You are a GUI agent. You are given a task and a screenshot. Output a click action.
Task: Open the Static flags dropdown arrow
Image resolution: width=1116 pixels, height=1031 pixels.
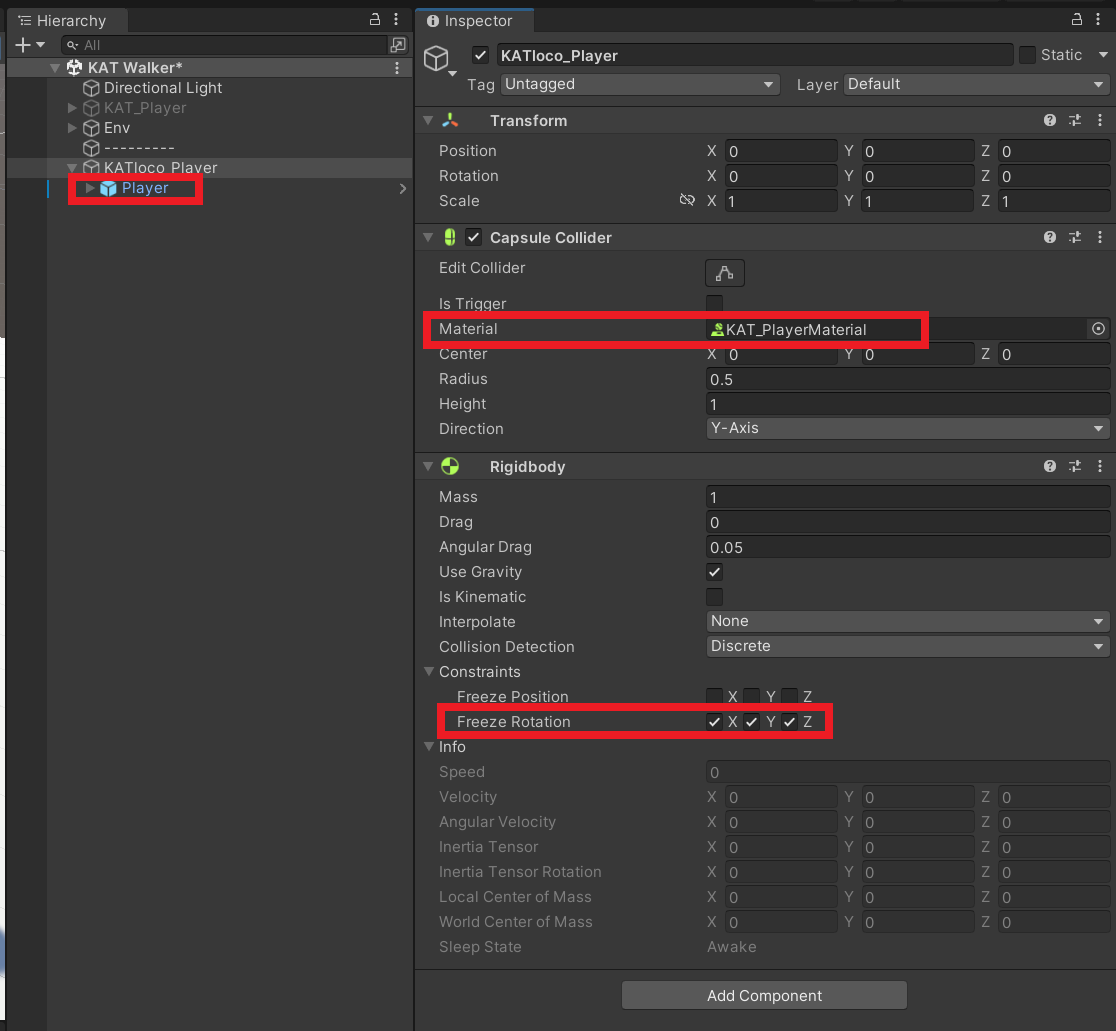(x=1102, y=55)
